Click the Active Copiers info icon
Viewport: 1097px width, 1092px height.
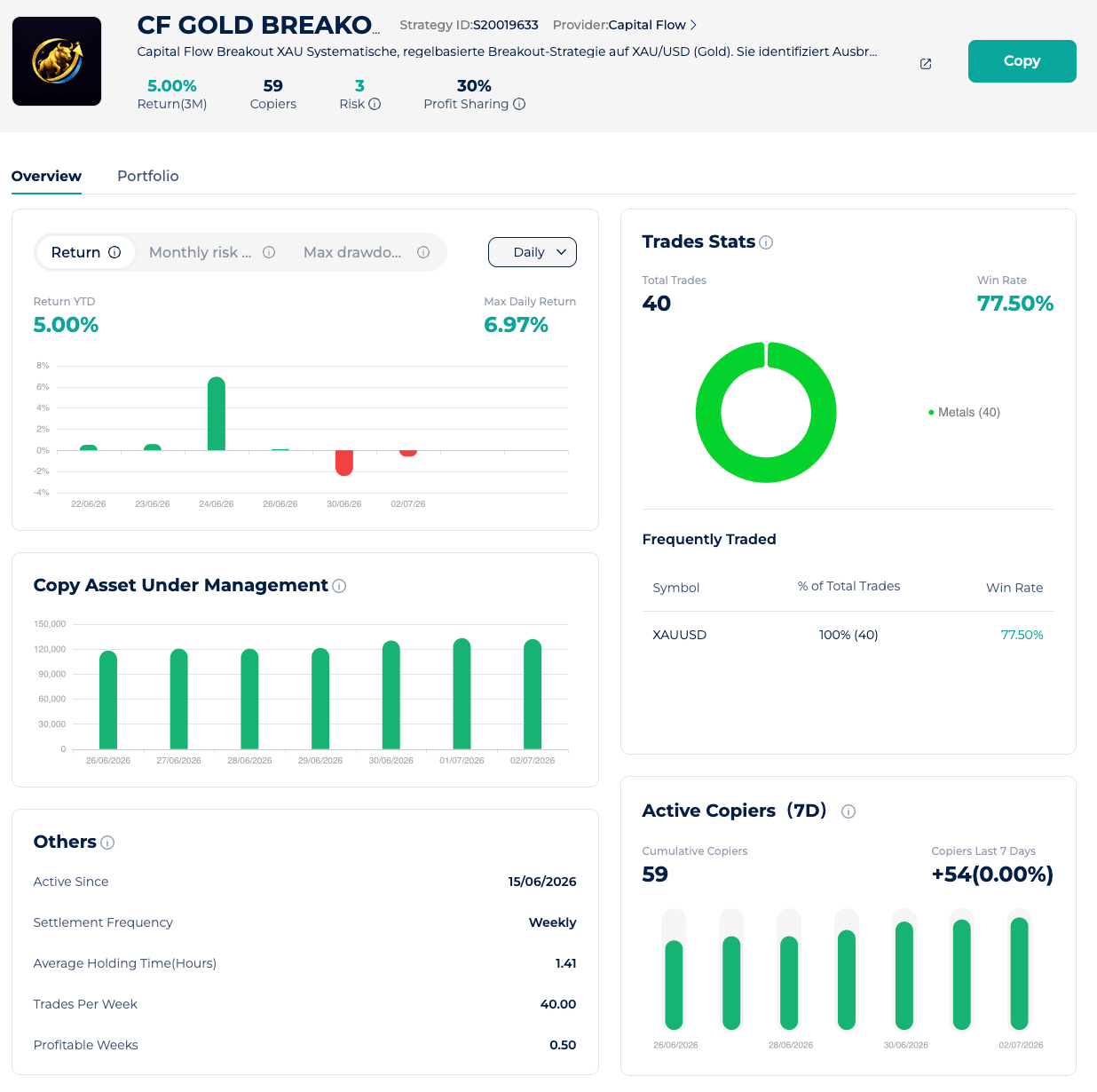[x=848, y=811]
